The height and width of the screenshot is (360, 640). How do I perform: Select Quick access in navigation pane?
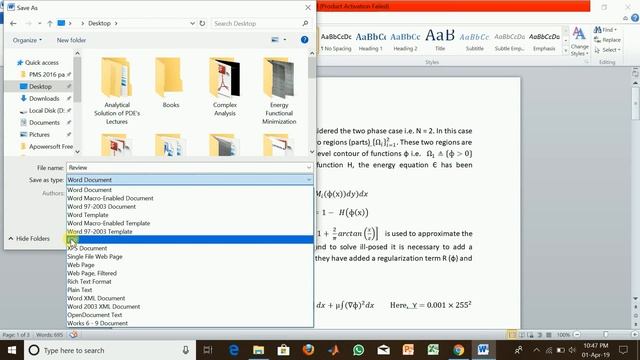[41, 62]
